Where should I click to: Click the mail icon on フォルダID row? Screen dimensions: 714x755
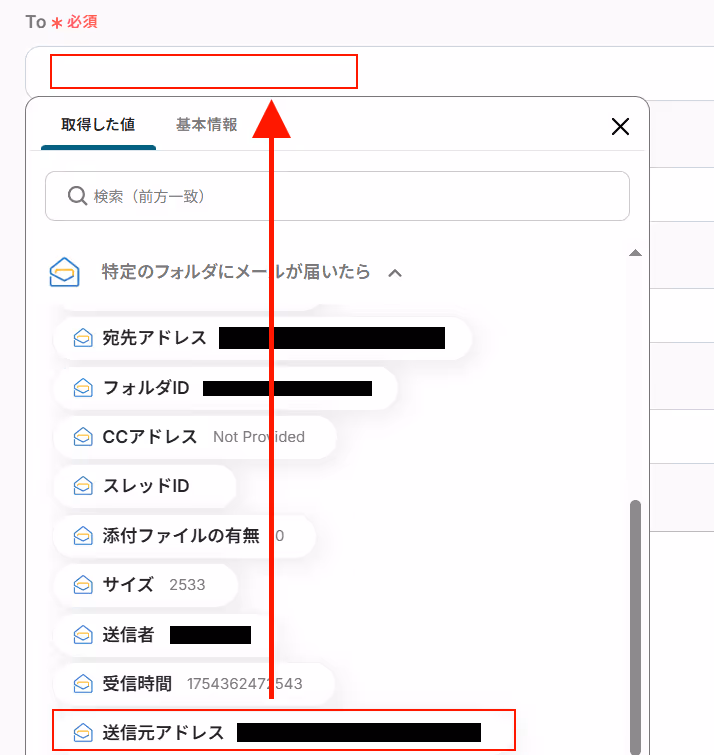point(83,388)
